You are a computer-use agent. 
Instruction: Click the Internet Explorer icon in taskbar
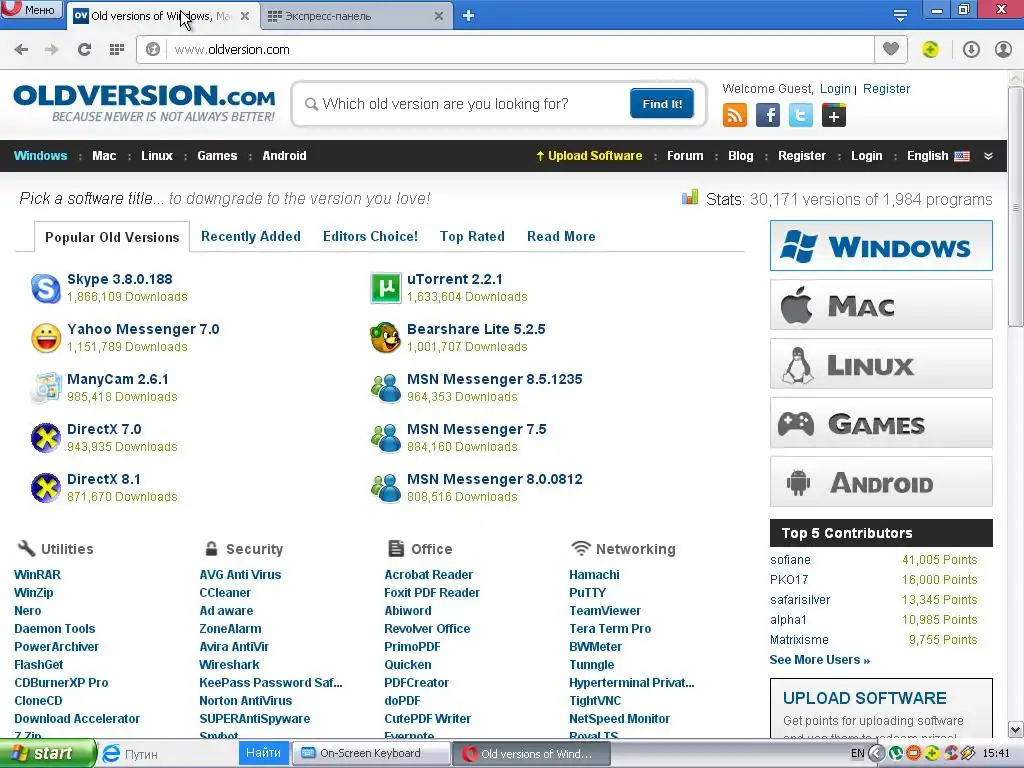(x=112, y=754)
